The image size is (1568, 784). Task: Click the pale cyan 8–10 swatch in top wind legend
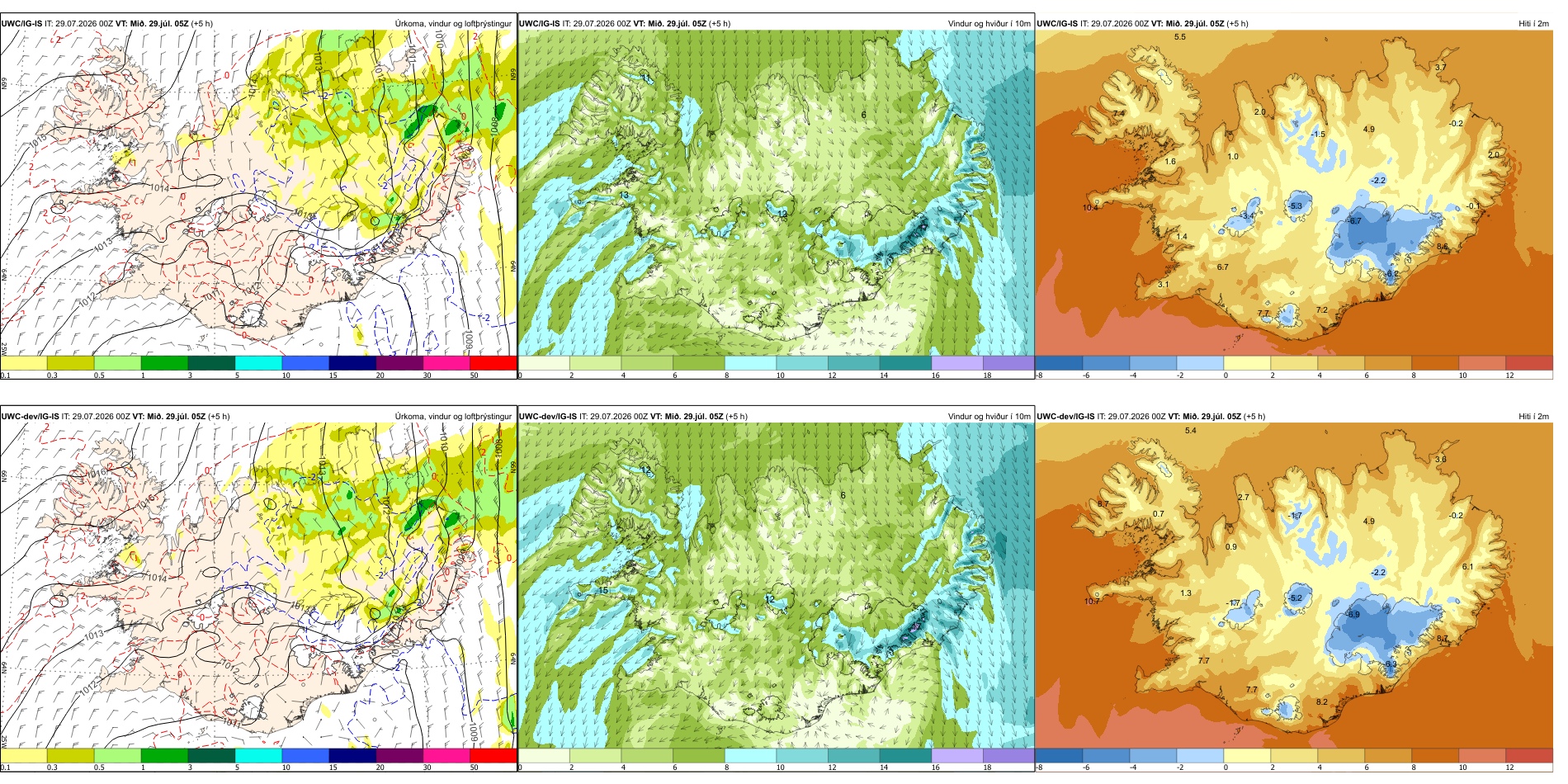(750, 363)
